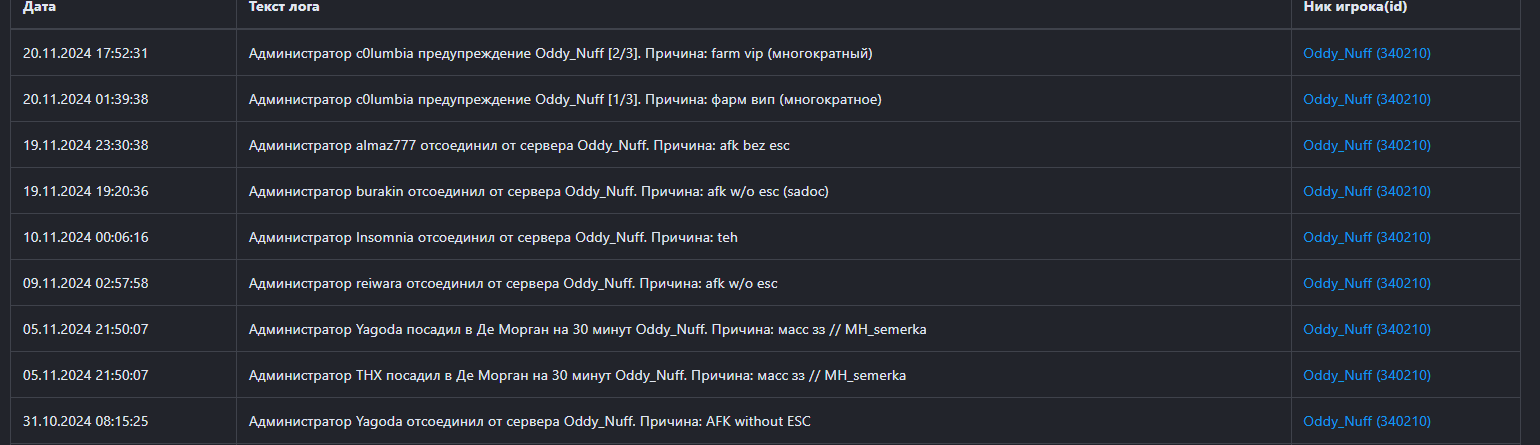Open Oddy_Nuff link in the THX log row
The width and height of the screenshot is (1540, 445).
[1366, 375]
